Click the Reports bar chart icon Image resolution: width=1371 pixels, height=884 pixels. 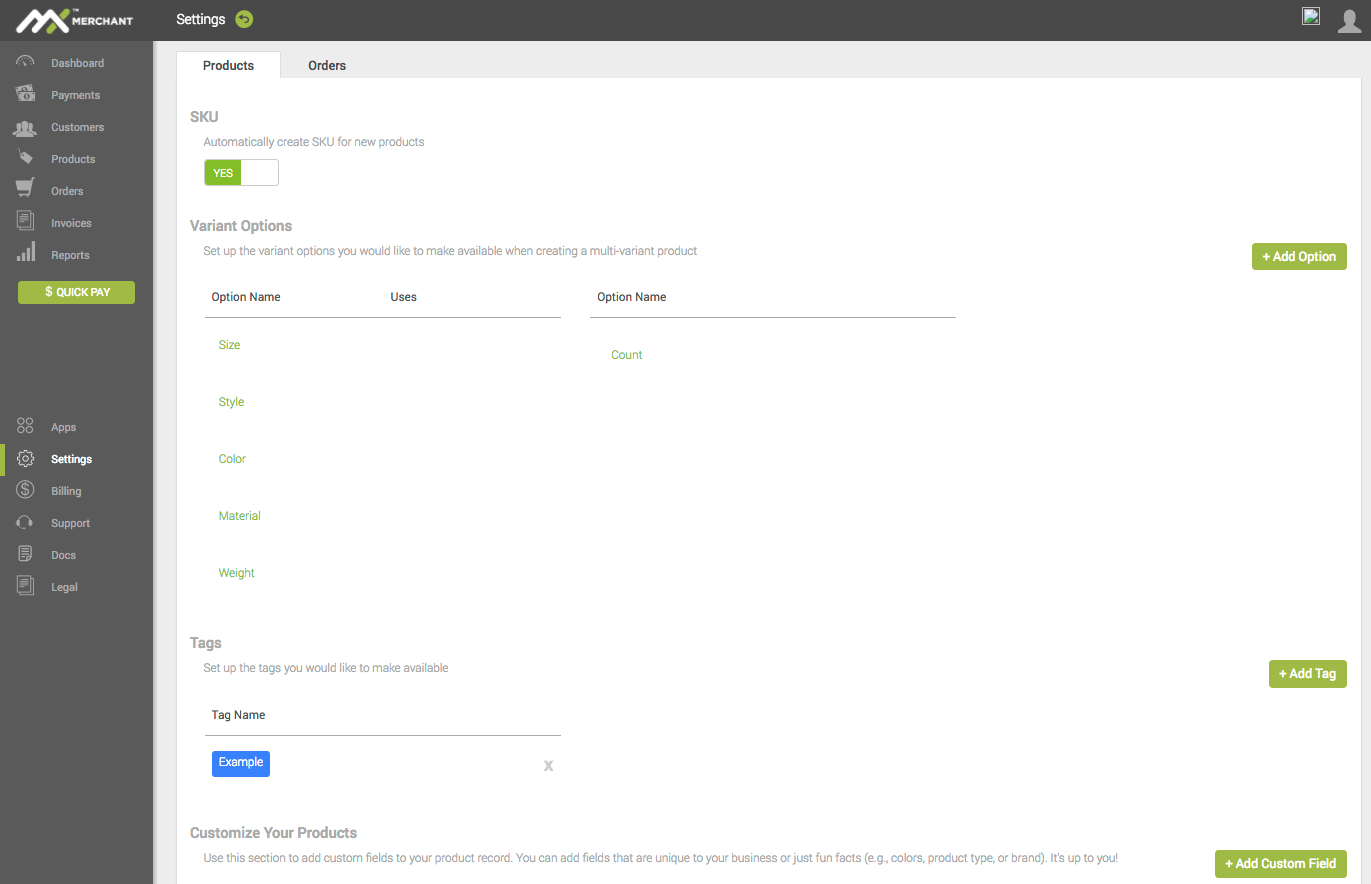(x=26, y=254)
